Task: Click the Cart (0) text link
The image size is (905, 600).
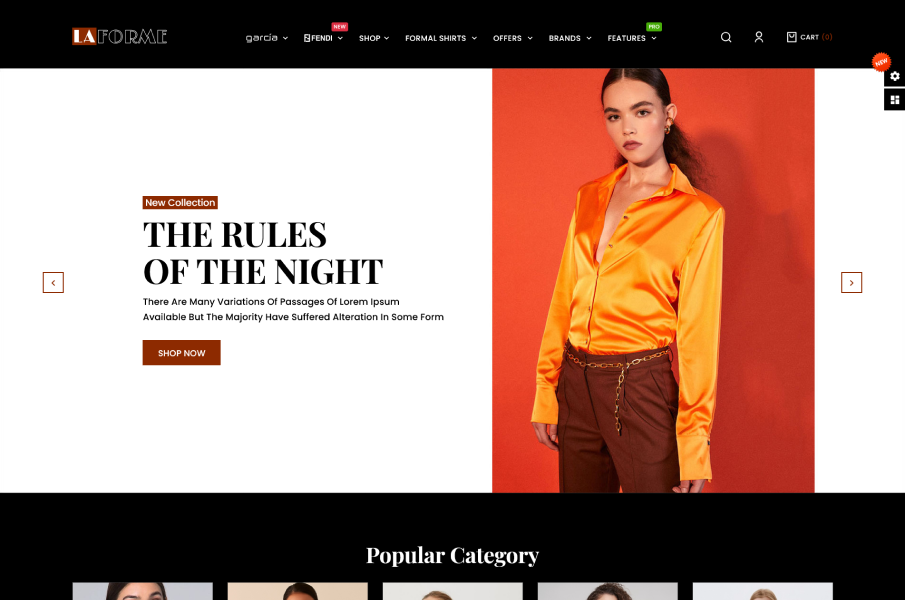Action: pos(816,37)
